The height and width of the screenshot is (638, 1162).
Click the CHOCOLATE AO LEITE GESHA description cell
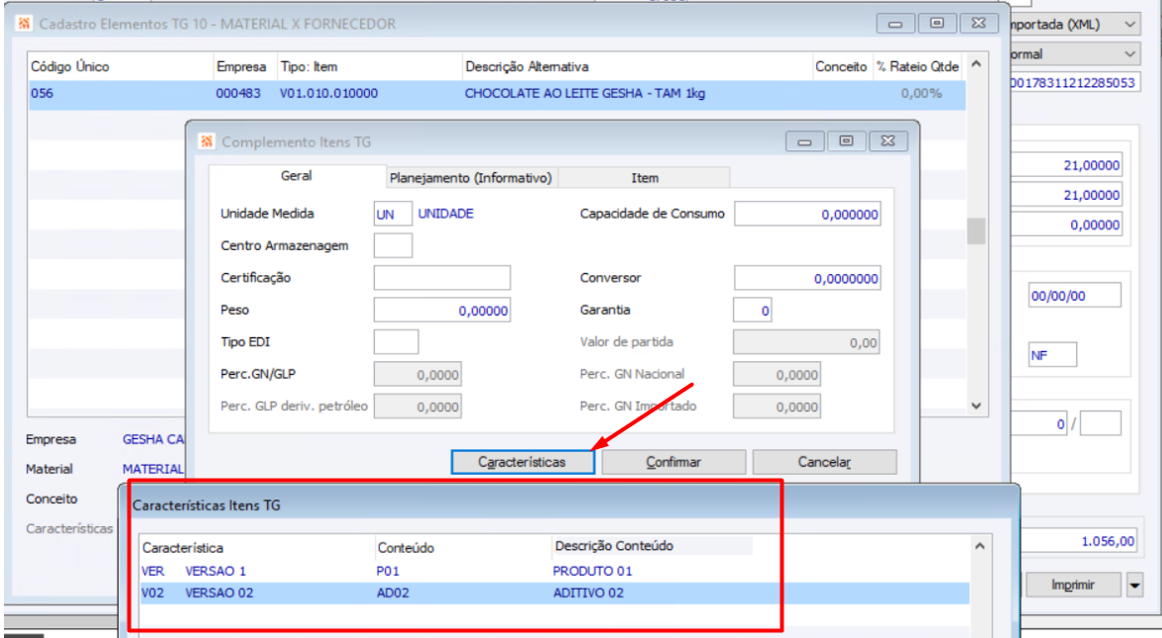coord(585,93)
